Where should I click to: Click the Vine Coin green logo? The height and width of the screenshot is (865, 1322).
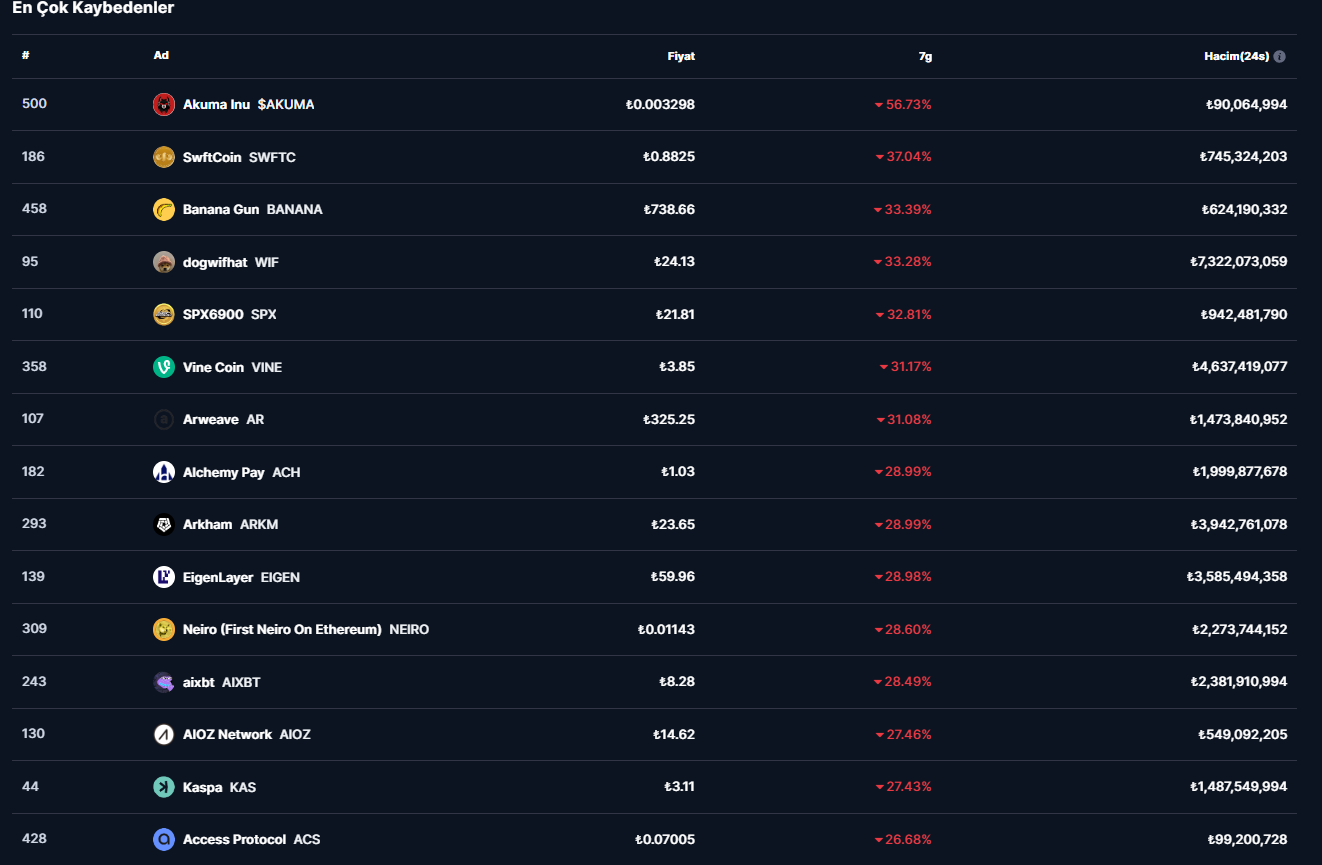click(x=164, y=367)
